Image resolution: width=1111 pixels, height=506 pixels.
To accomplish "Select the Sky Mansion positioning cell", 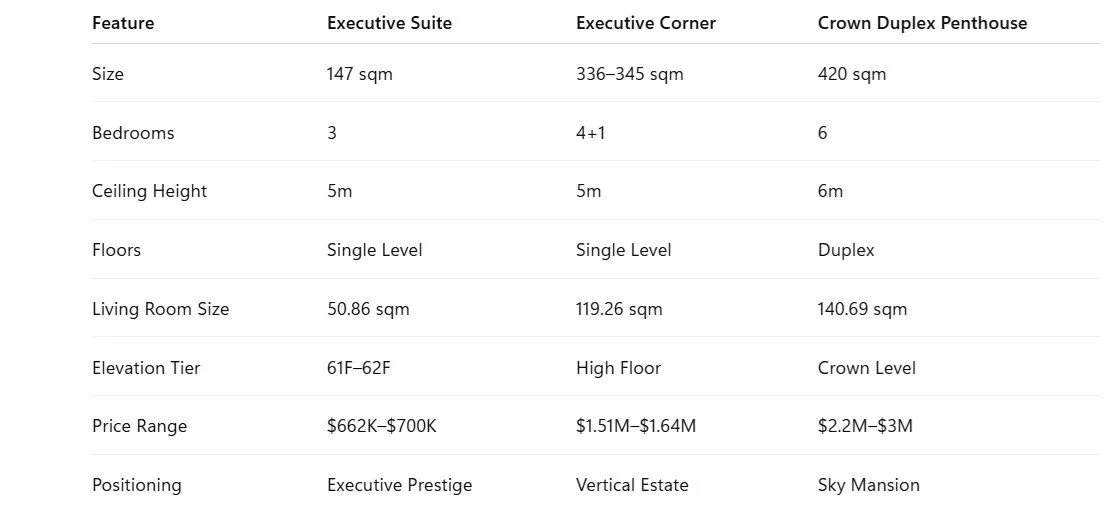I will 868,485.
